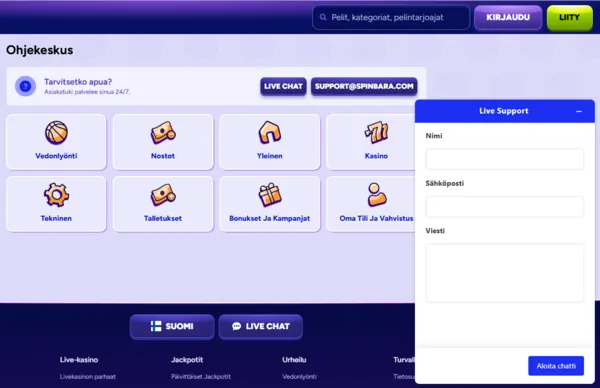Select the Bonukset Ja Kampanjat gift icon
The width and height of the screenshot is (600, 388).
coord(270,195)
